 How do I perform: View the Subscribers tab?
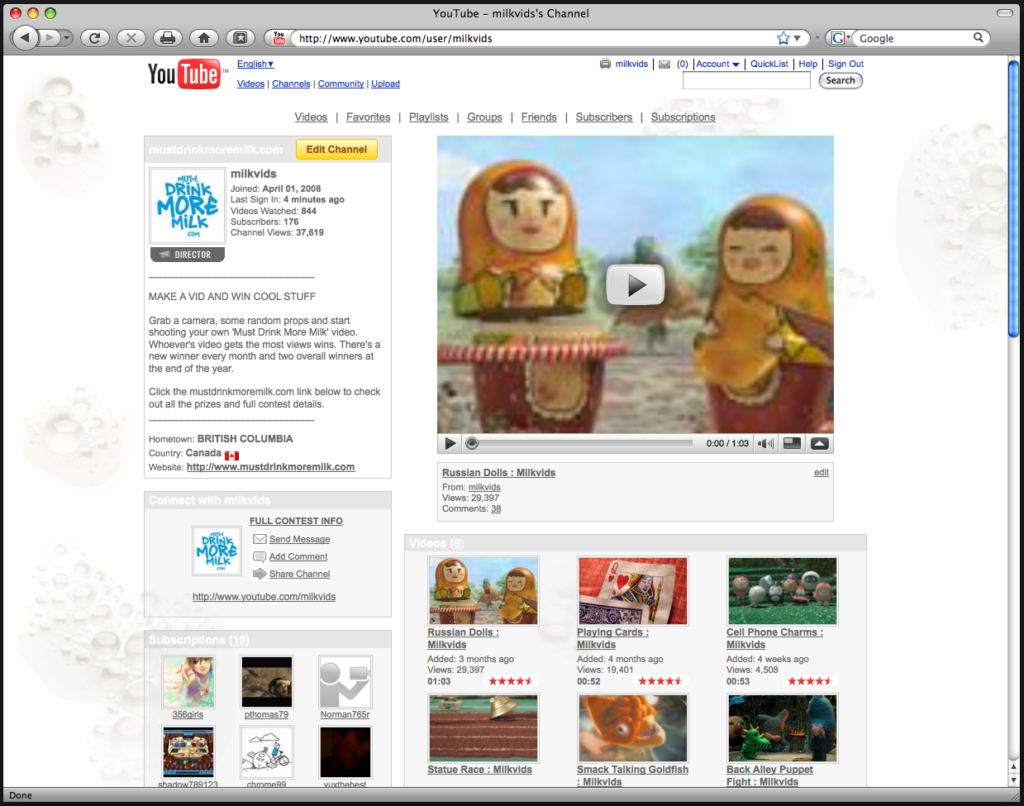click(604, 117)
